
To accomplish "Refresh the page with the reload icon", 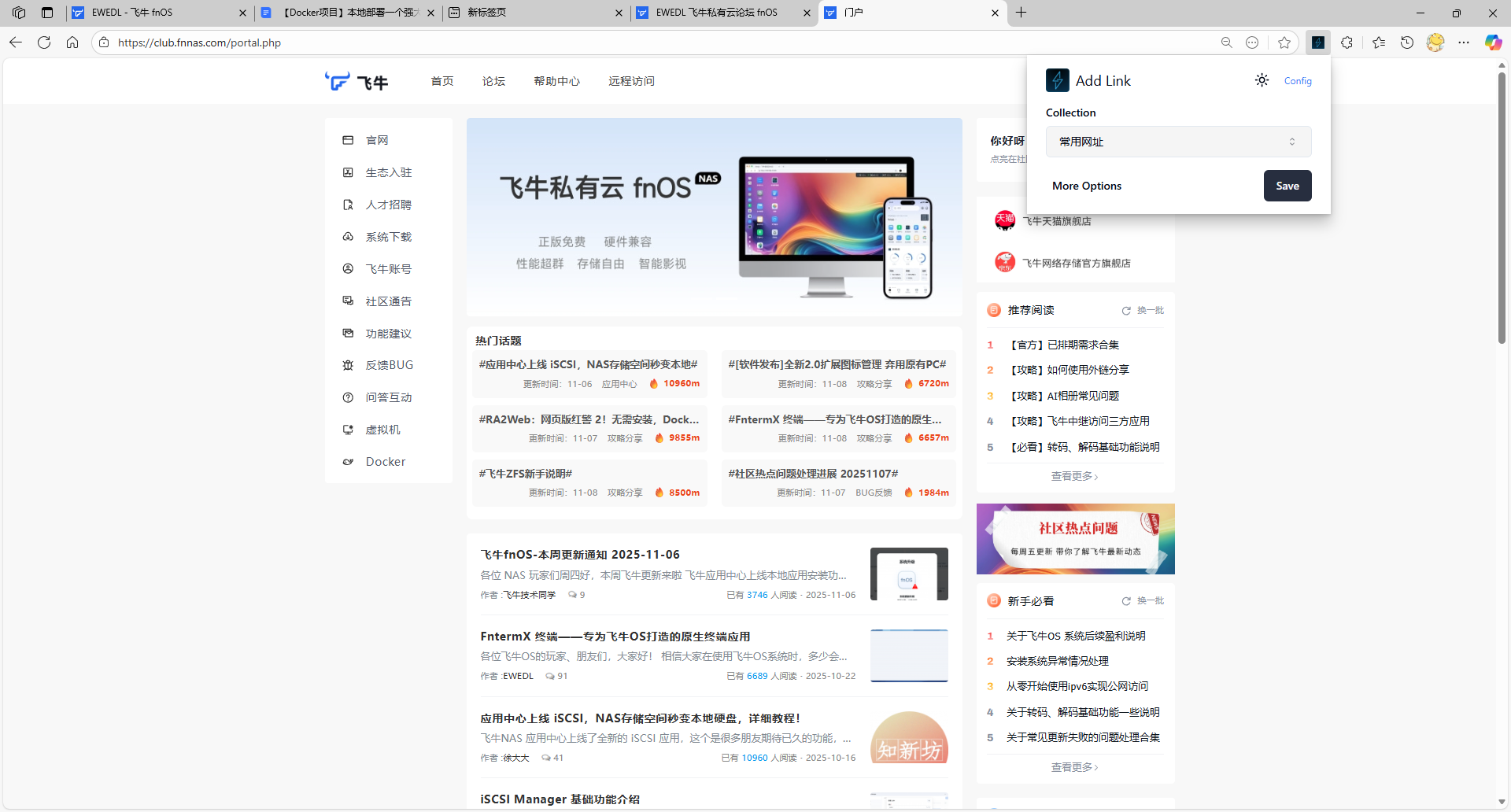I will point(44,42).
